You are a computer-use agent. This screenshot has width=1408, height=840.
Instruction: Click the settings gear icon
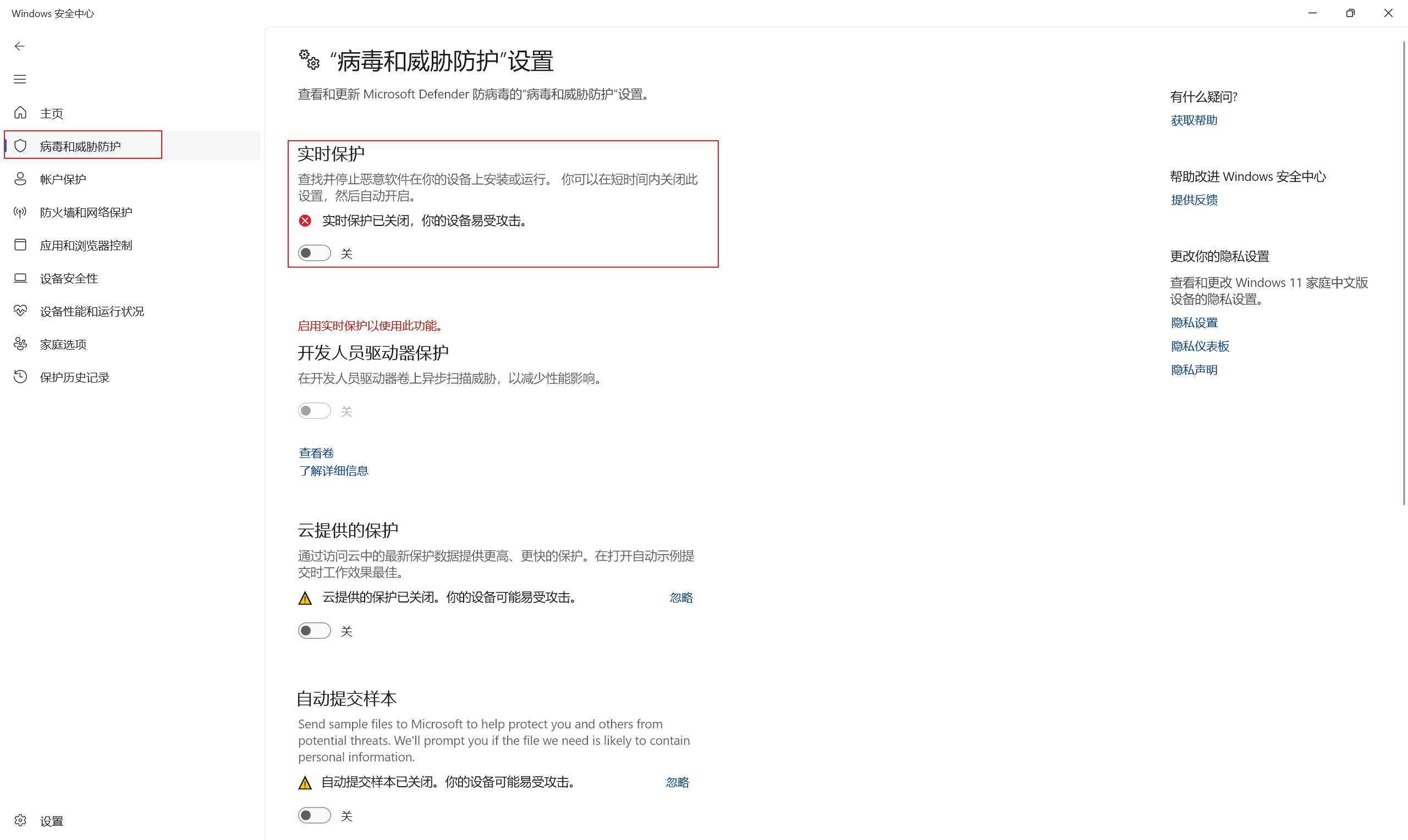point(20,820)
